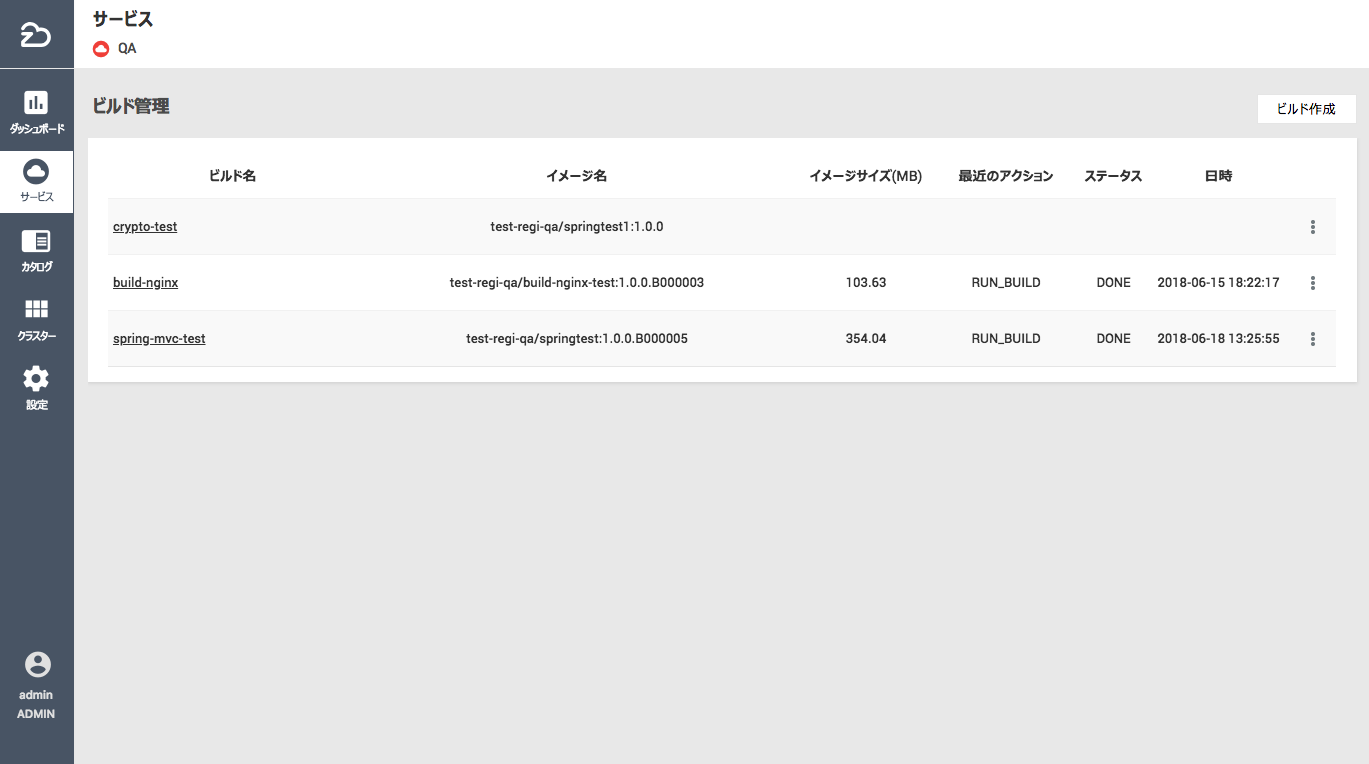Click RUN_BUILD in the build-nginx row
This screenshot has width=1369, height=764.
tap(1006, 283)
